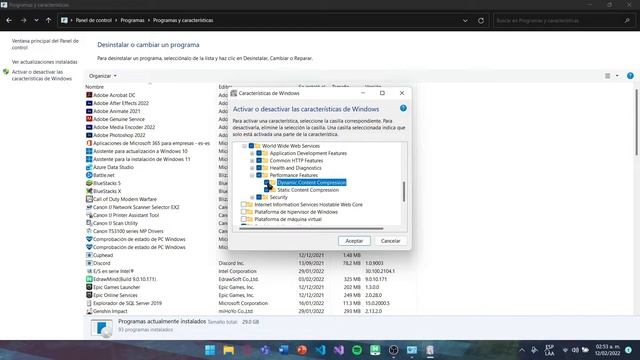Uncheck Static Content Compression checkbox
Viewport: 640px width, 360px height.
(x=267, y=190)
